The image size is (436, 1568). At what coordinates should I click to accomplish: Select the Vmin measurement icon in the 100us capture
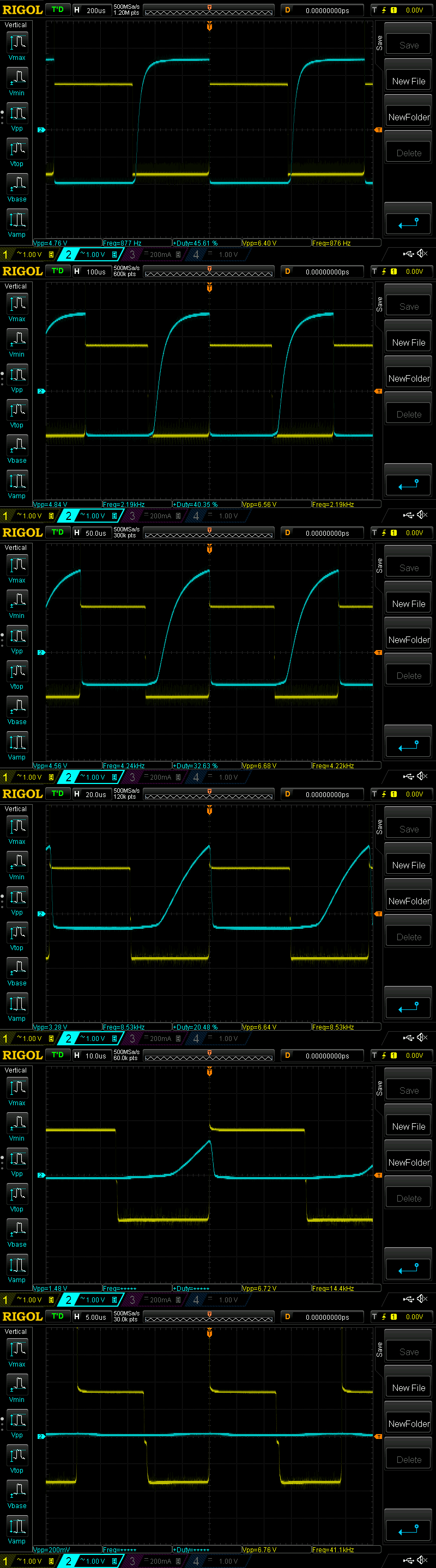click(x=17, y=342)
